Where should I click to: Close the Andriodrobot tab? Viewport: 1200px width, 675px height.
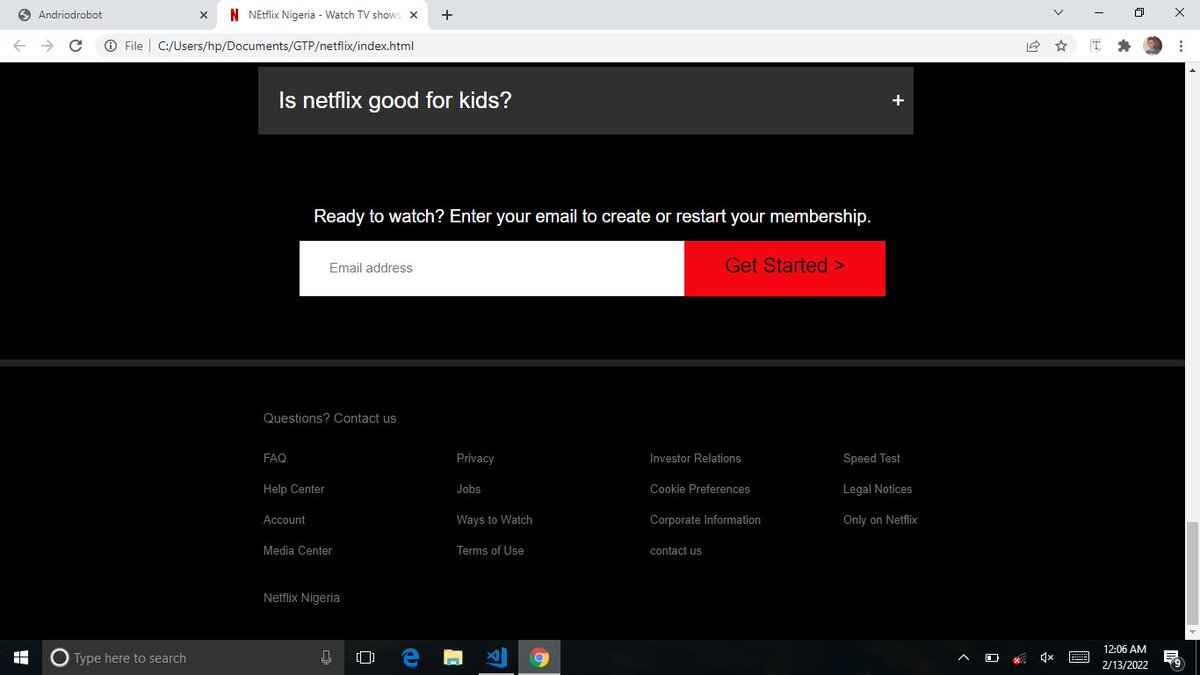(x=204, y=15)
